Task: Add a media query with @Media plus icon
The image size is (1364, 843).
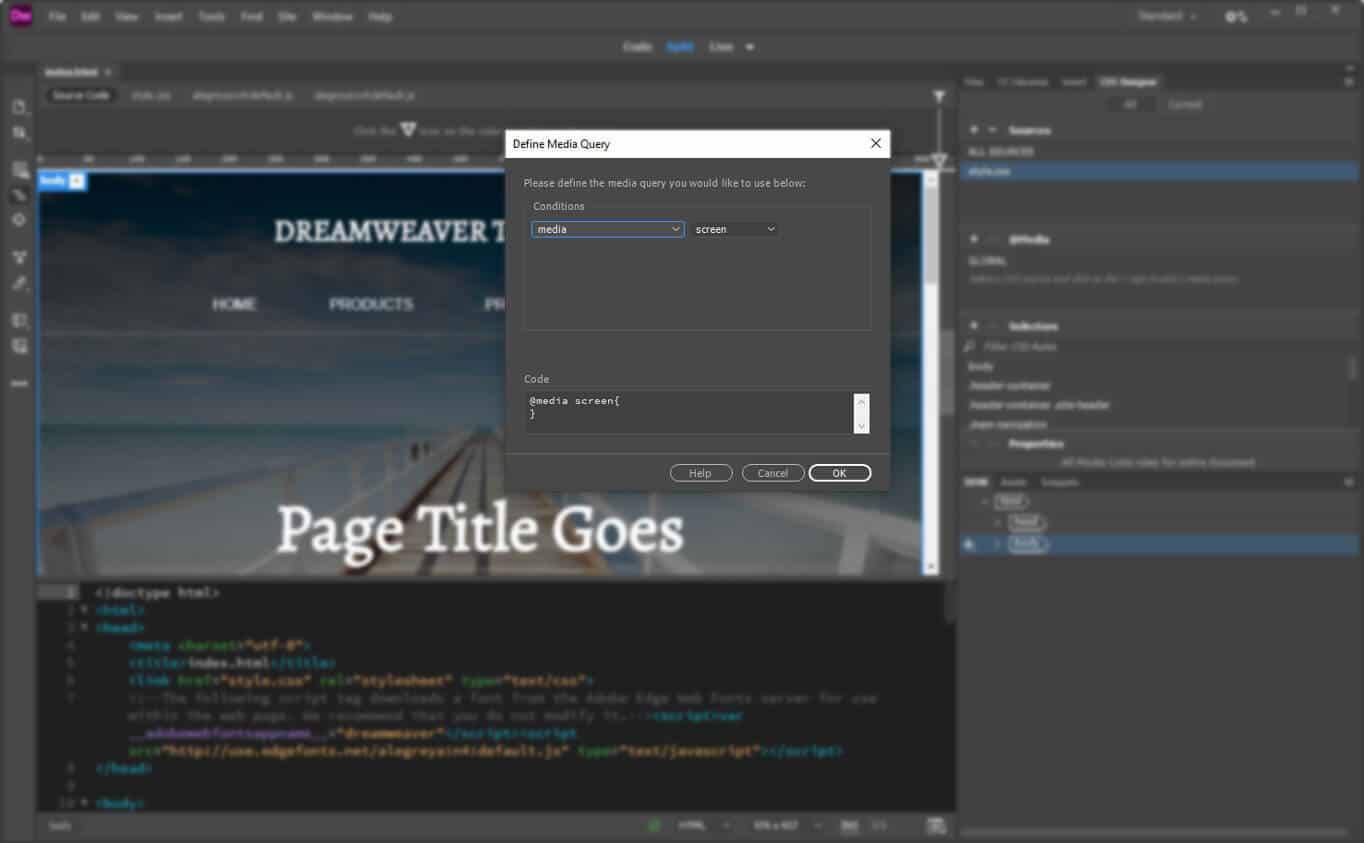Action: [973, 240]
